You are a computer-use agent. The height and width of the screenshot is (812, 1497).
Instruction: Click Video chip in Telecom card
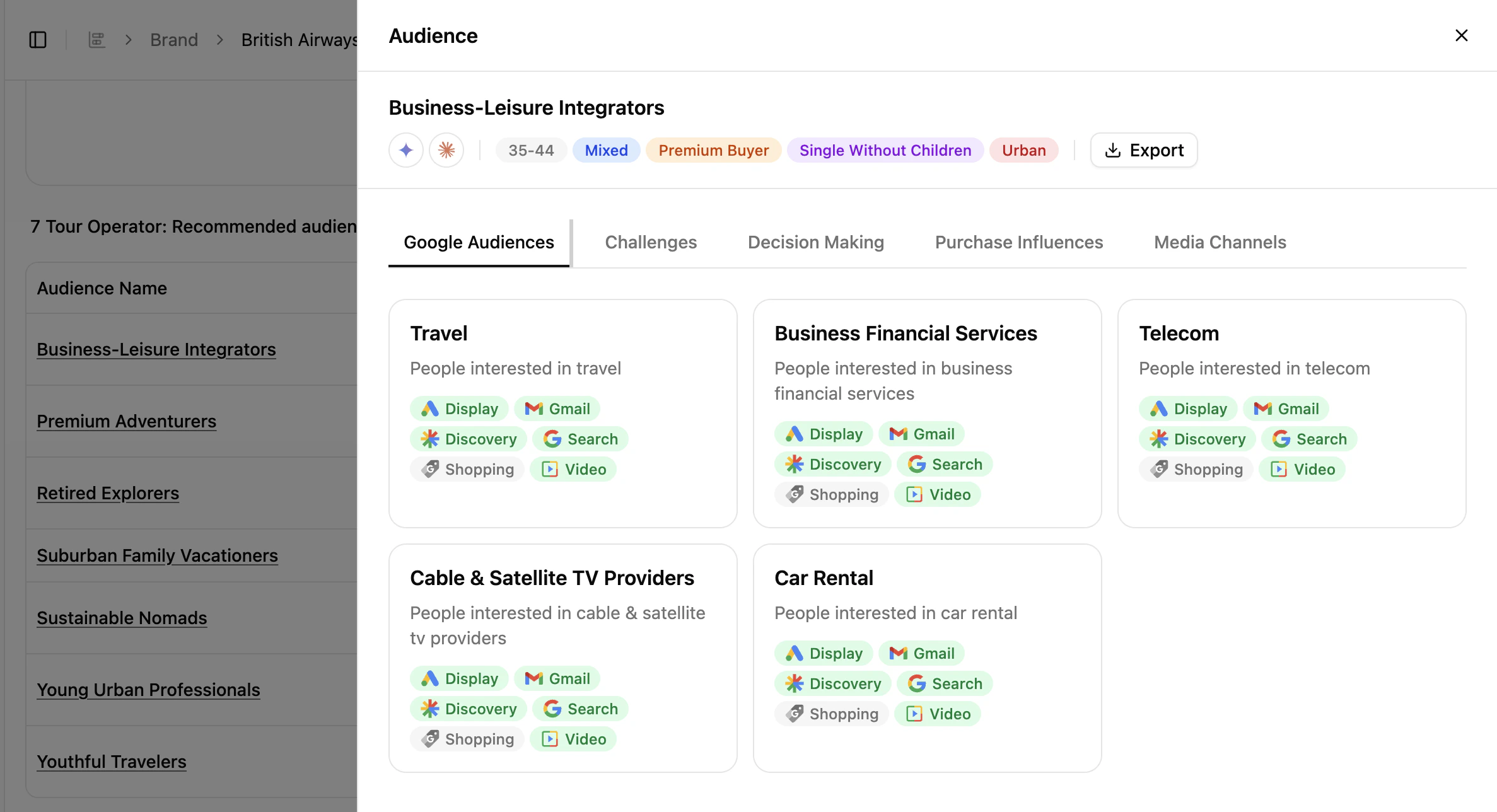pos(1302,469)
